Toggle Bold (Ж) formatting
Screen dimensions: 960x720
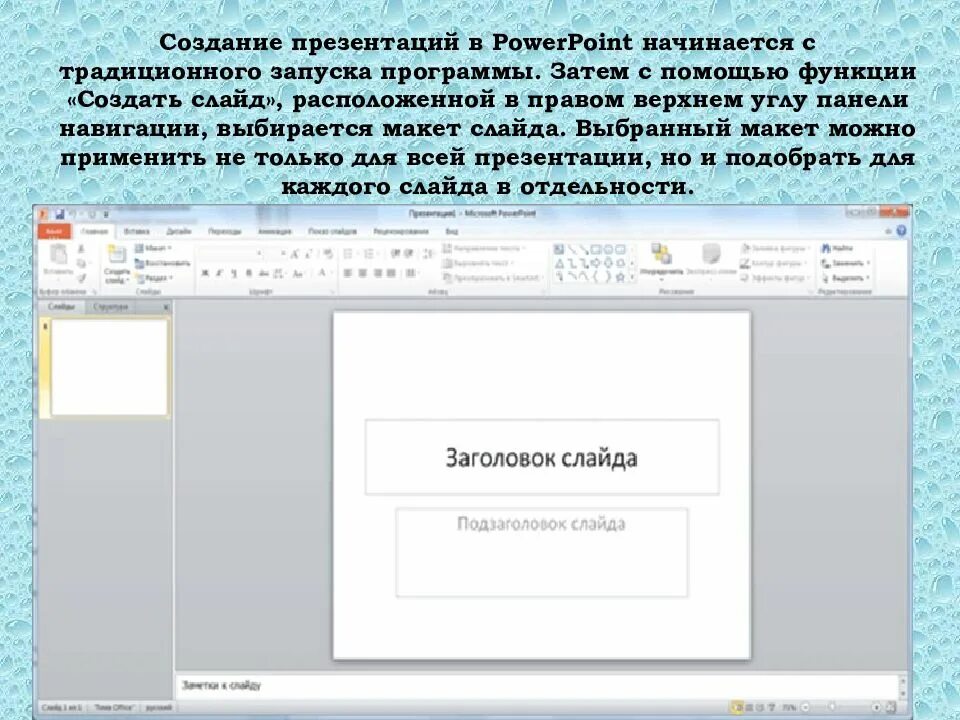(205, 273)
